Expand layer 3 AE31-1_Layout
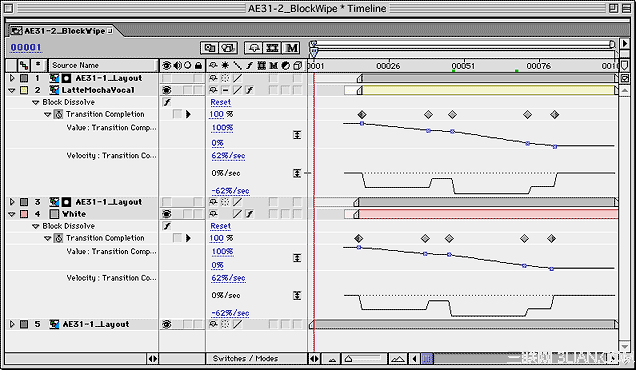 [x=12, y=202]
